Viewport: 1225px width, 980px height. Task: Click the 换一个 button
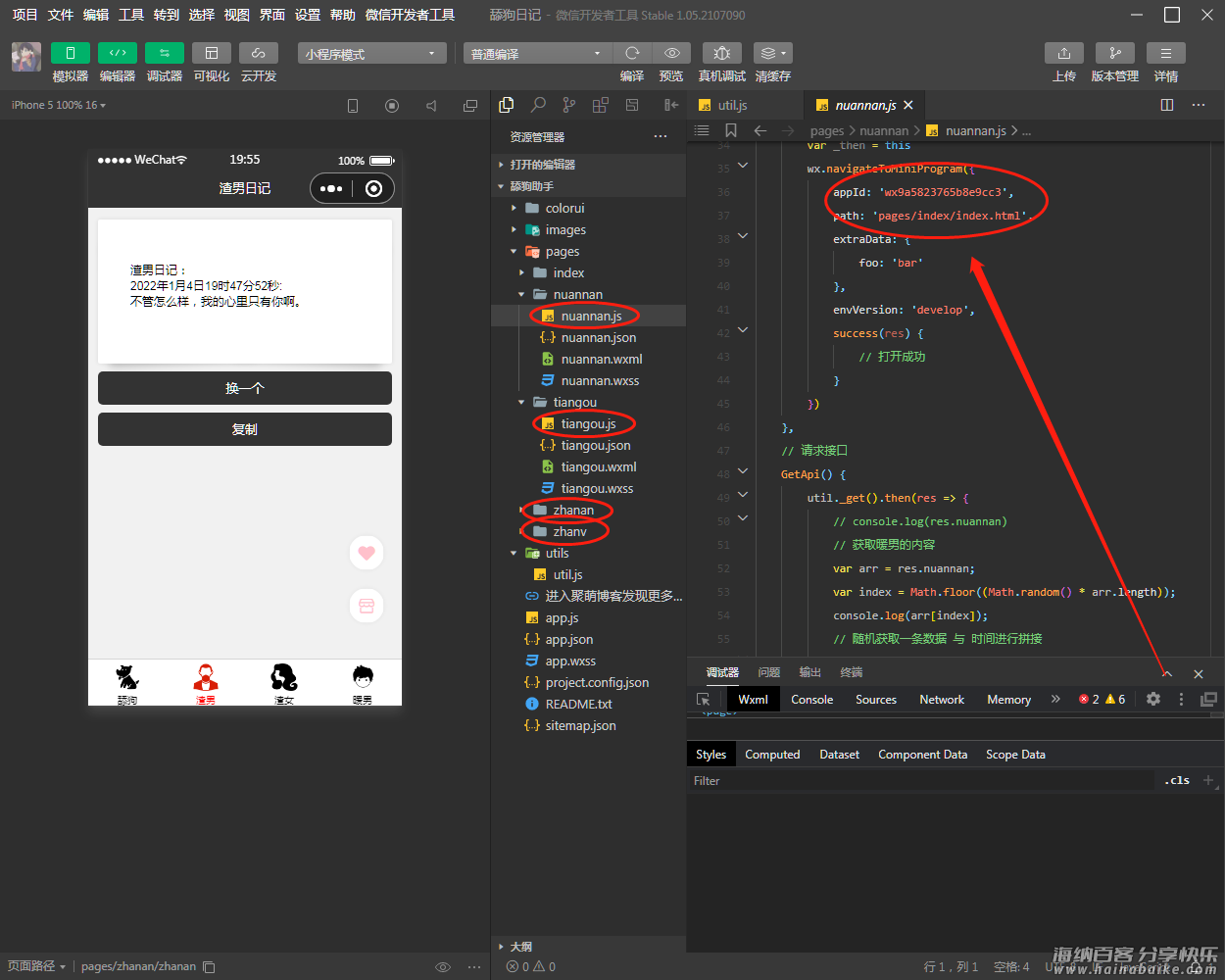[245, 388]
